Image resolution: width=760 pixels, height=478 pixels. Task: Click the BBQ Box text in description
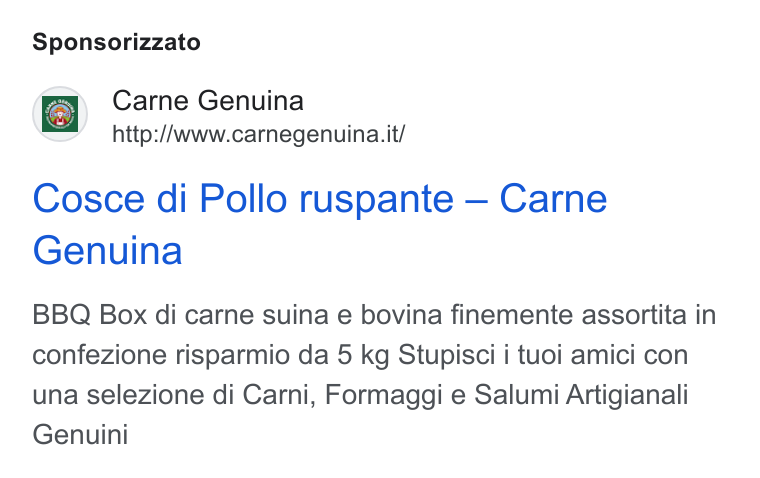pyautogui.click(x=90, y=315)
